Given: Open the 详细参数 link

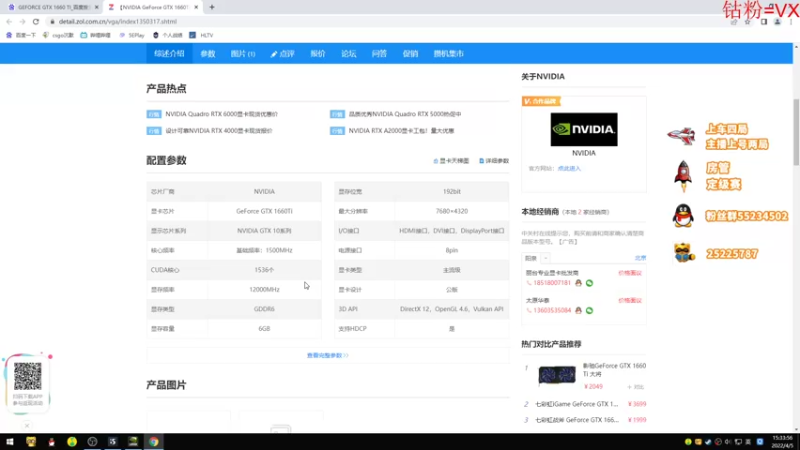Looking at the screenshot, I should pos(494,161).
